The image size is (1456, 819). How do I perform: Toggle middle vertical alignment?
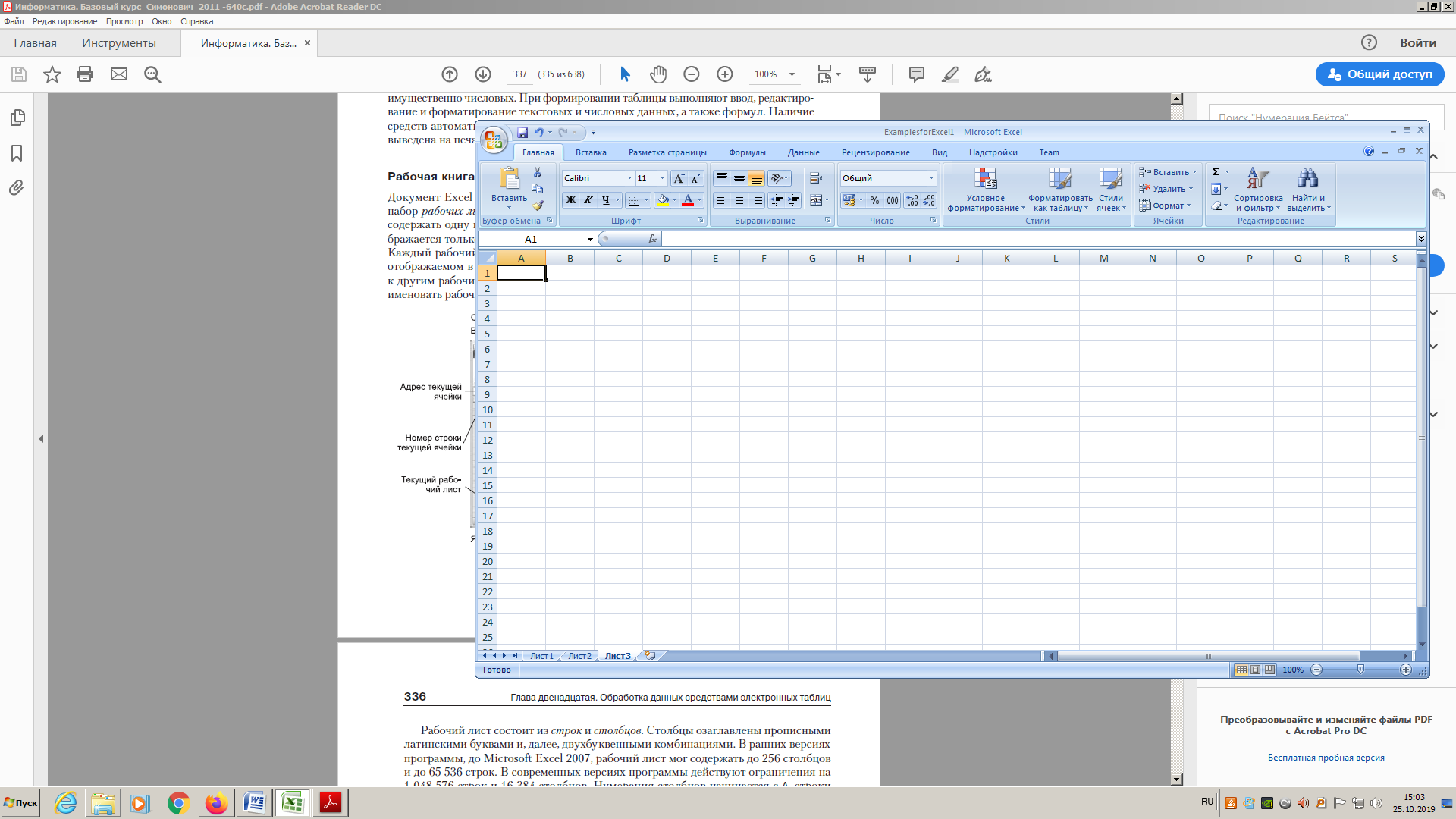(739, 178)
